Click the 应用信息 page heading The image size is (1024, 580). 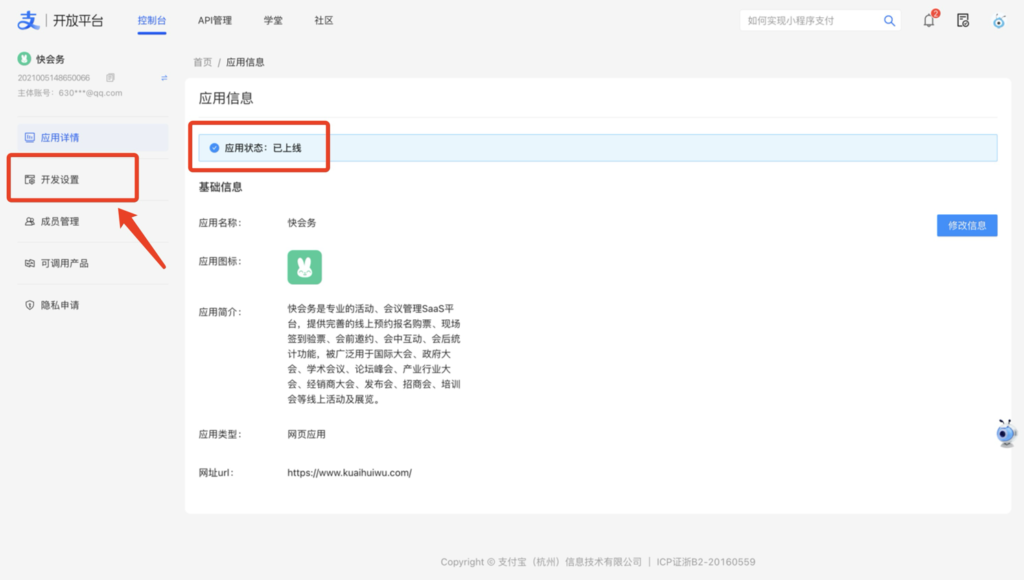tap(225, 99)
